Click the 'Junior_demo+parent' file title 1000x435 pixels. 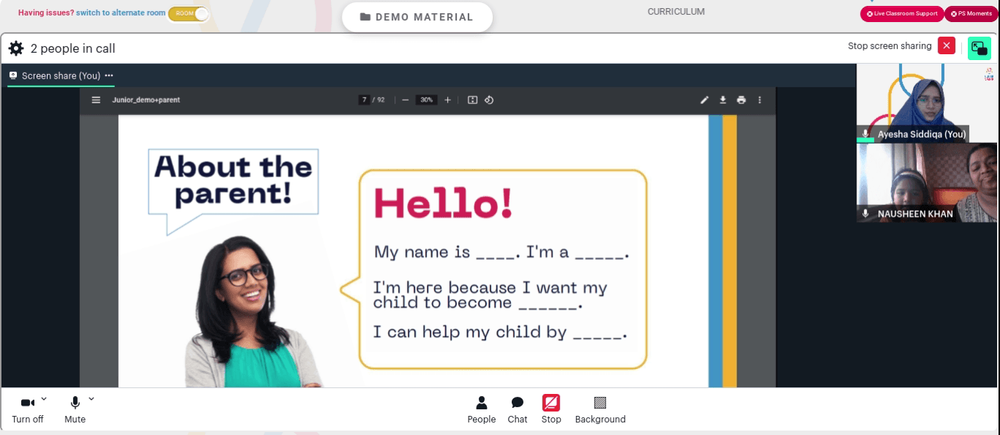click(x=146, y=100)
